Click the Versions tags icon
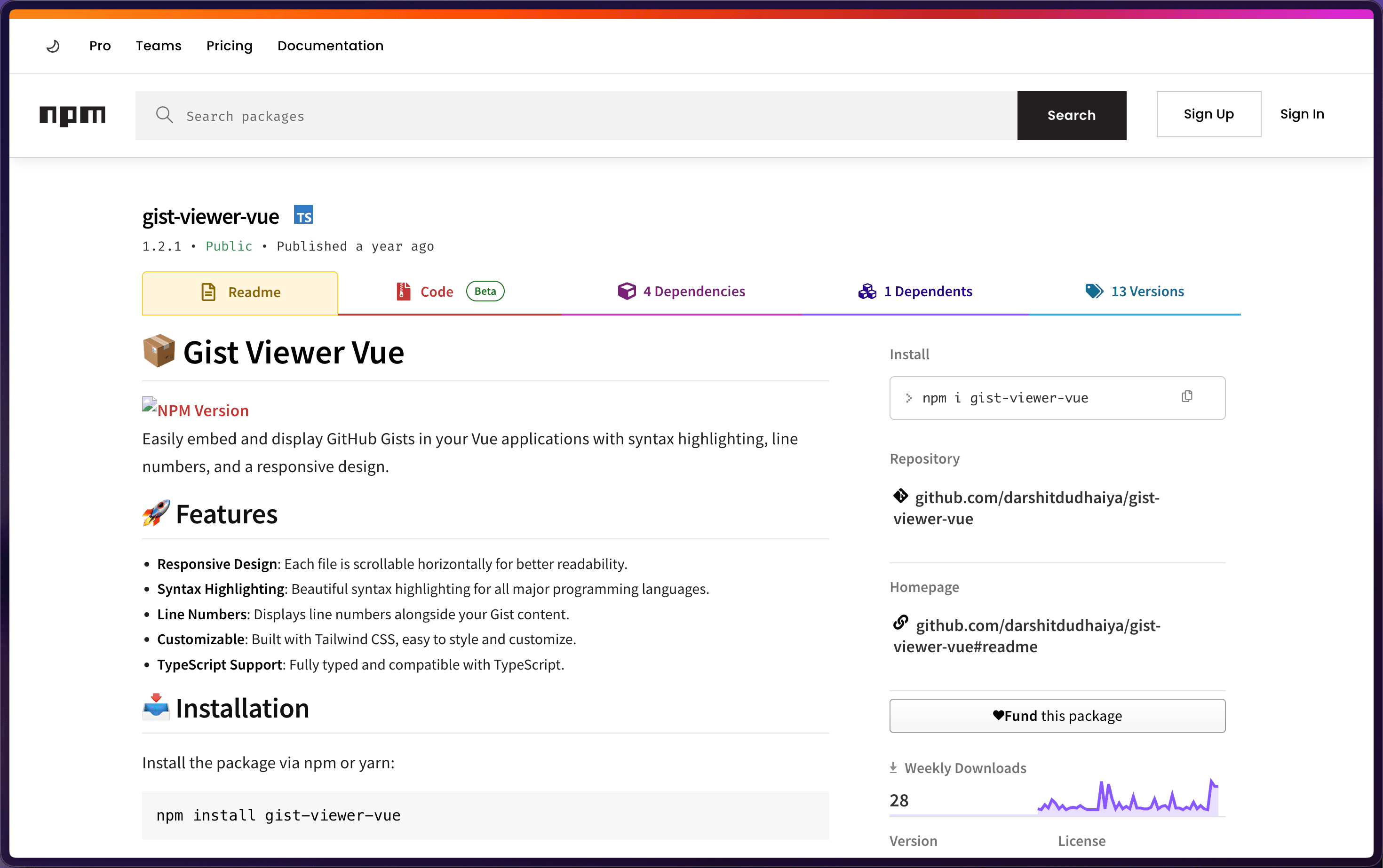Viewport: 1383px width, 868px height. point(1094,291)
